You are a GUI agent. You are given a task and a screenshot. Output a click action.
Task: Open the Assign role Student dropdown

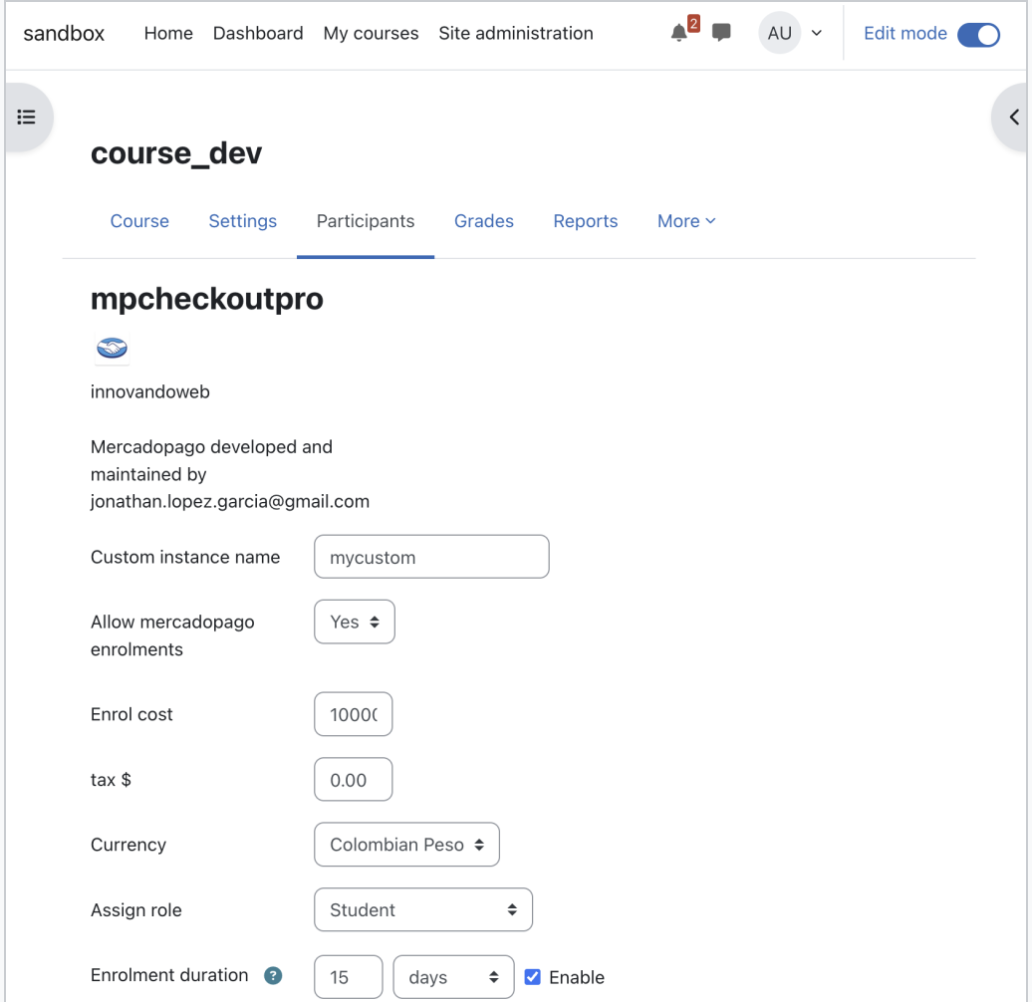tap(423, 909)
